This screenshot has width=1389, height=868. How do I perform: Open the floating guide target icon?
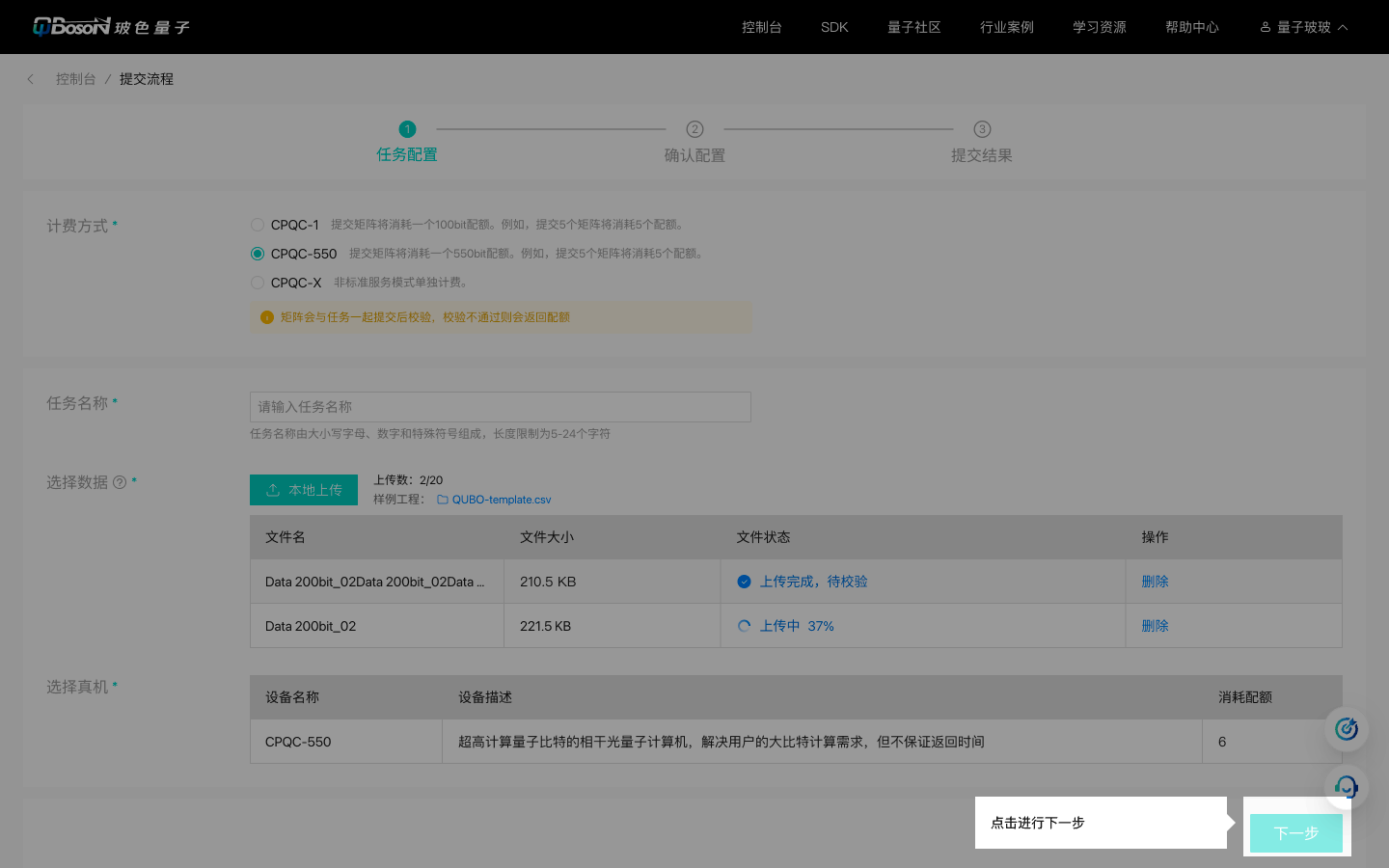1347,729
